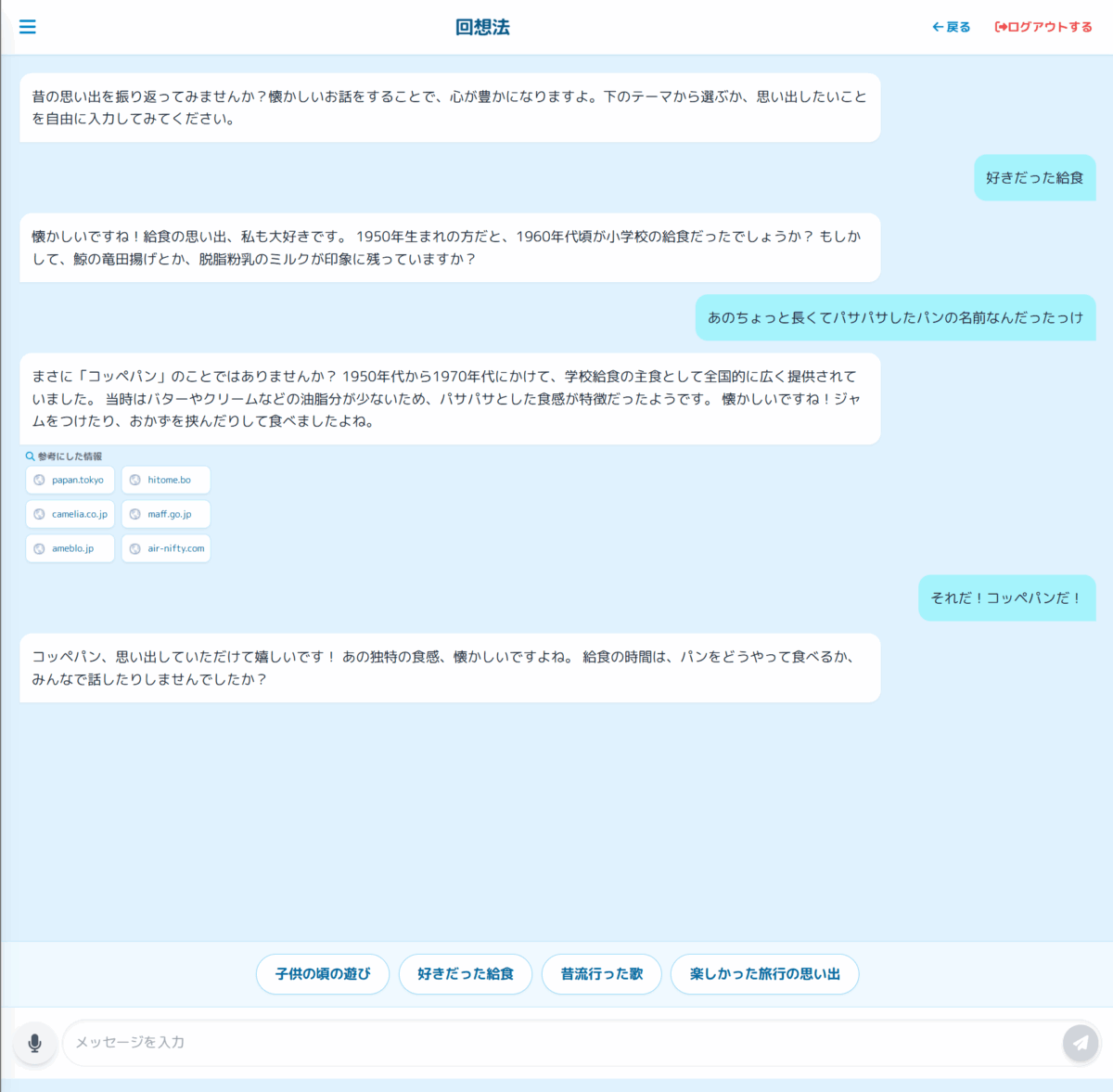Focus the メッセージを入力 text field
The image size is (1113, 1092).
(x=556, y=1043)
